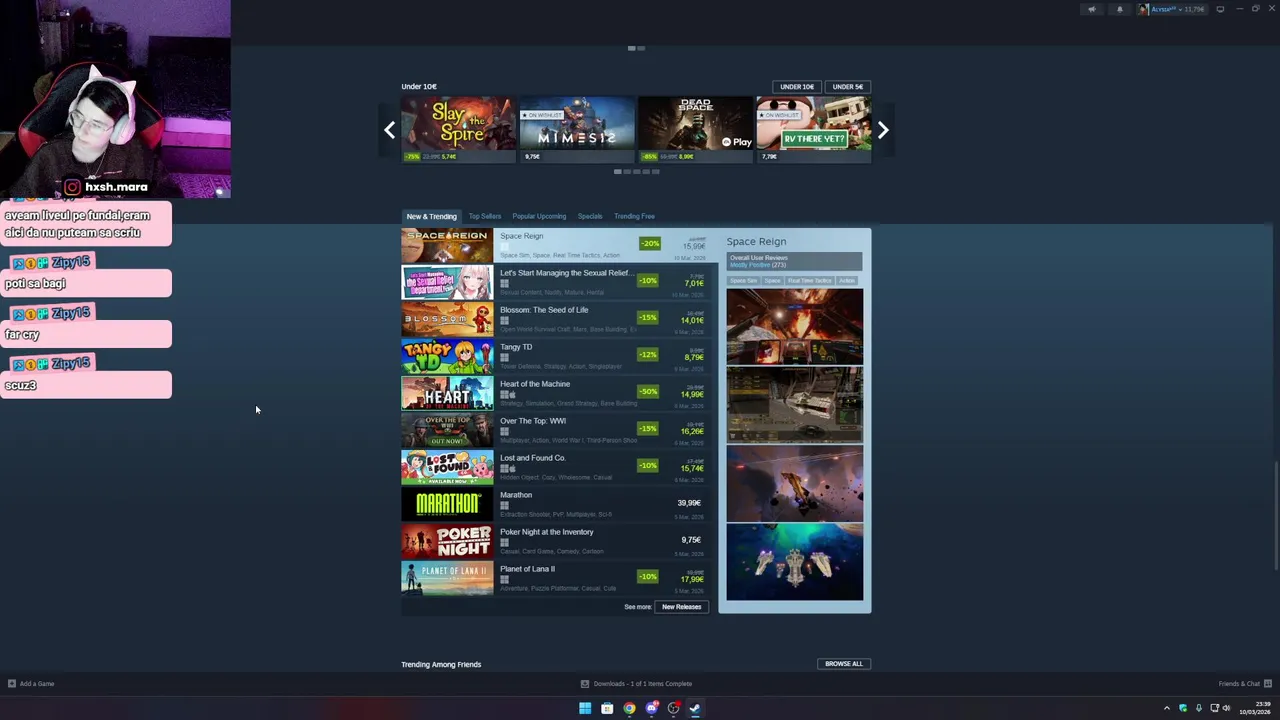Click Space Sim tag in preview panel

click(x=743, y=281)
